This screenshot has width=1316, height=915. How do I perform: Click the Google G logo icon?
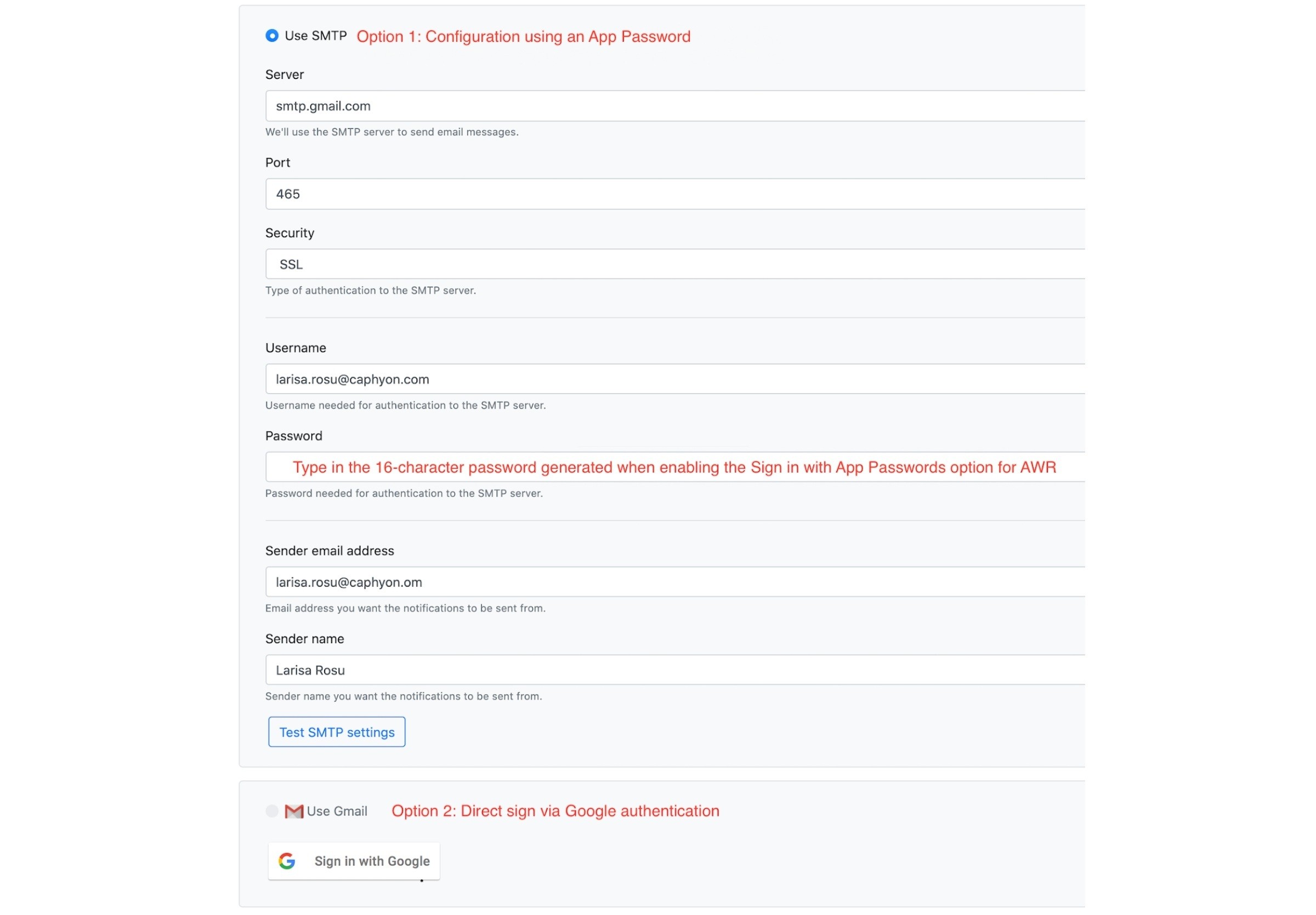[287, 861]
